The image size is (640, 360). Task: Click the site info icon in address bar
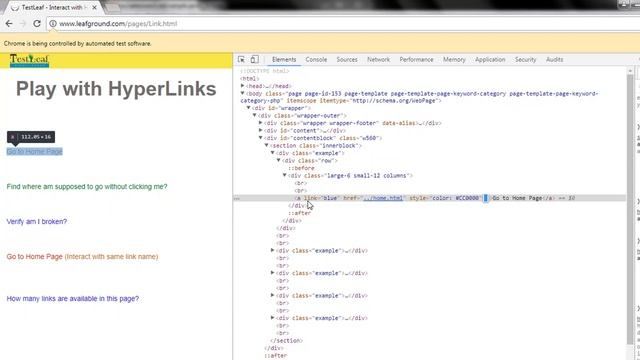(53, 24)
